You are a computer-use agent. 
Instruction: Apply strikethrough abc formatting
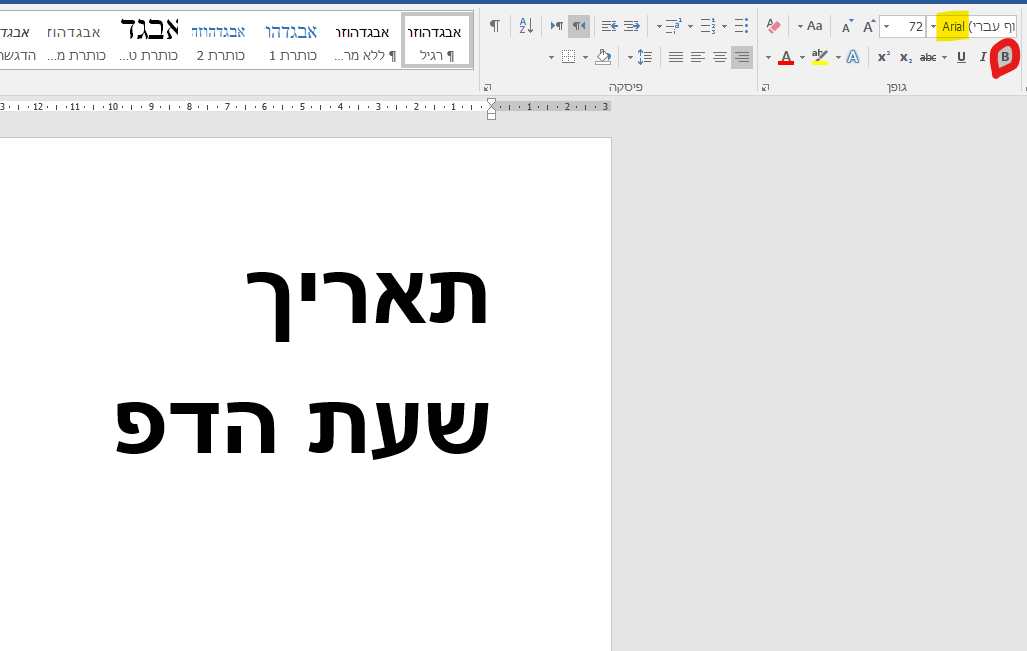pyautogui.click(x=927, y=58)
